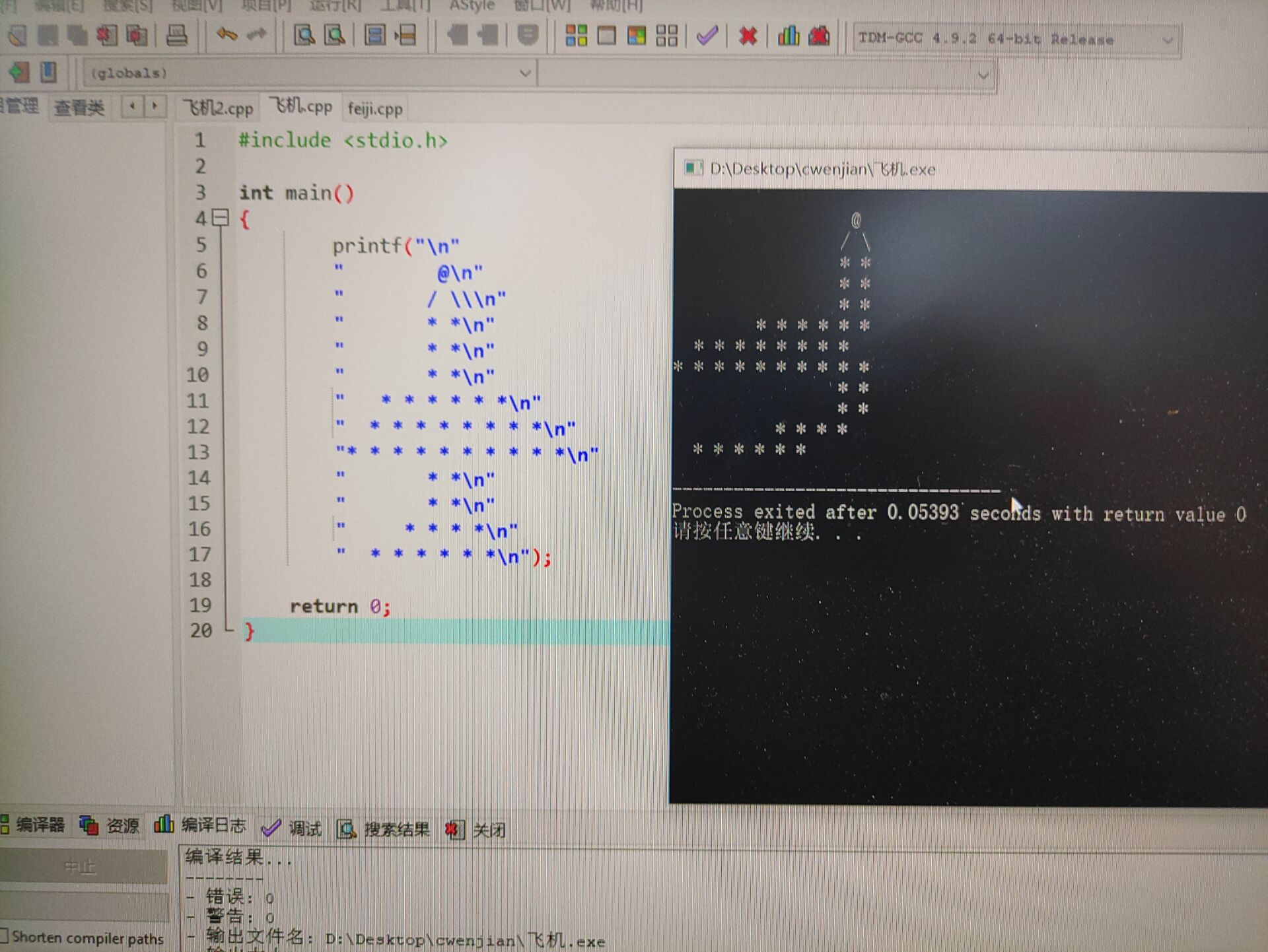Viewport: 1268px width, 952px height.
Task: Click the blue bookmark icon left of globals
Action: pos(48,71)
